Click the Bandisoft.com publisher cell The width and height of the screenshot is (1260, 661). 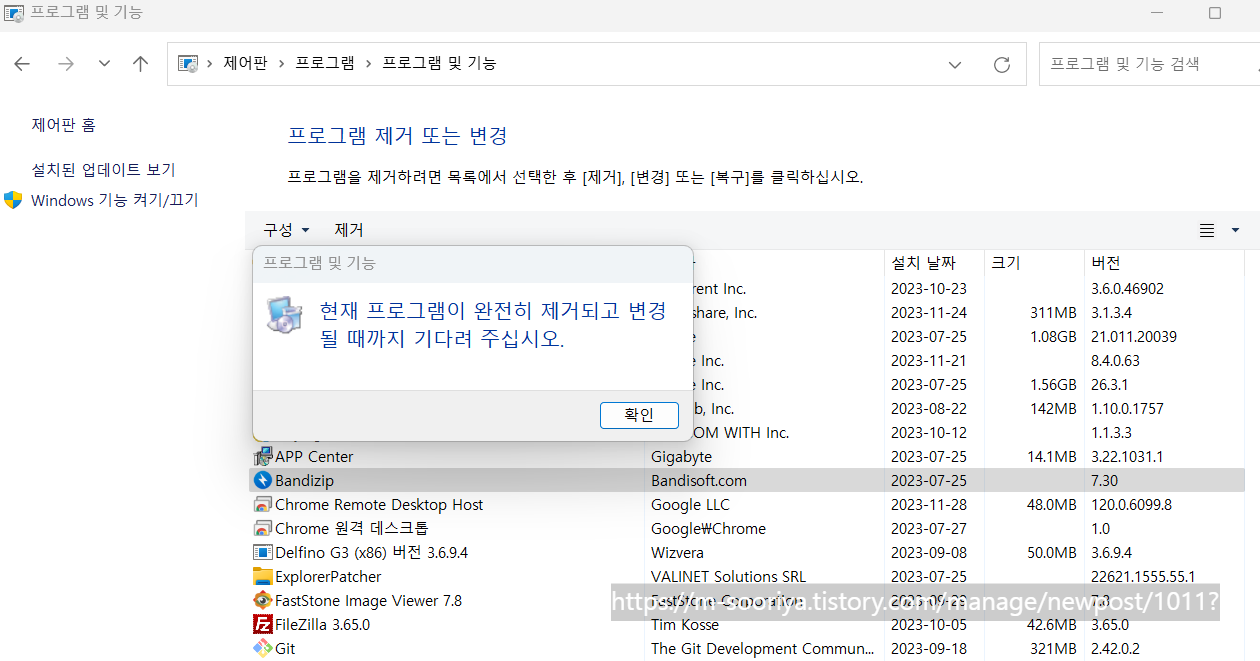(699, 481)
